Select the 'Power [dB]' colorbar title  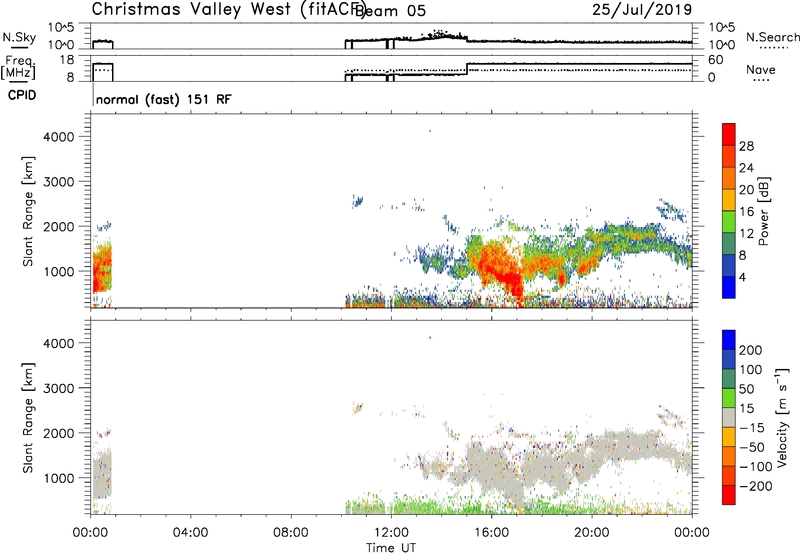(x=764, y=211)
